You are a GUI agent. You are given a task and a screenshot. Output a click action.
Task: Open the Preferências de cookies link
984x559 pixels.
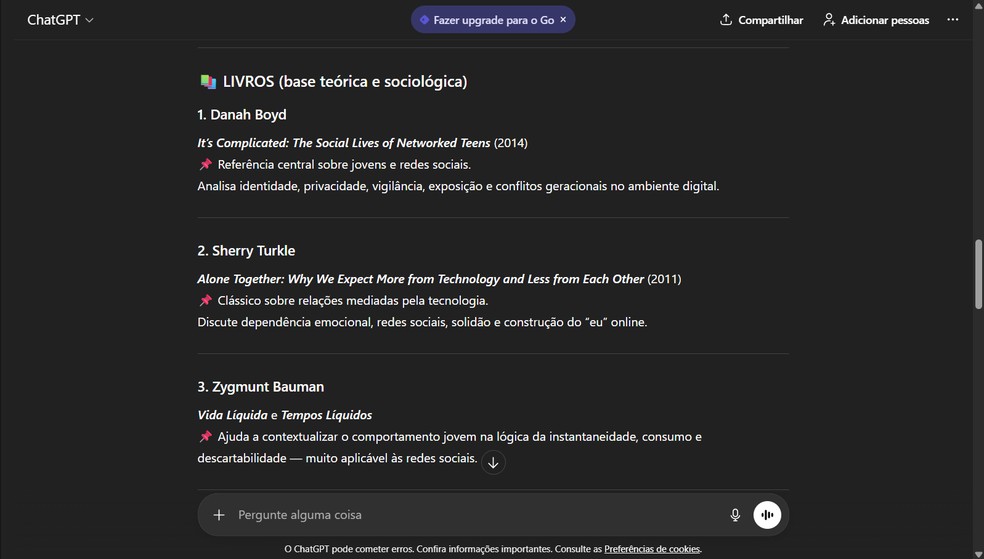652,549
